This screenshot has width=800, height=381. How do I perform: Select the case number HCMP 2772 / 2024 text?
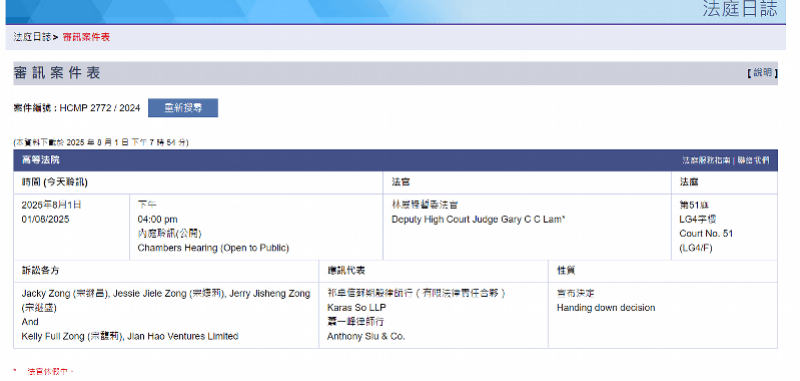(x=100, y=108)
